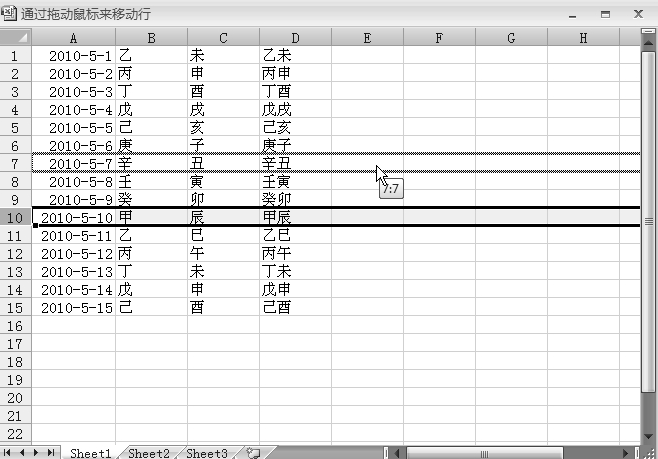Go to last sheet navigation arrow
Screen dimensions: 658x459
coord(51,453)
